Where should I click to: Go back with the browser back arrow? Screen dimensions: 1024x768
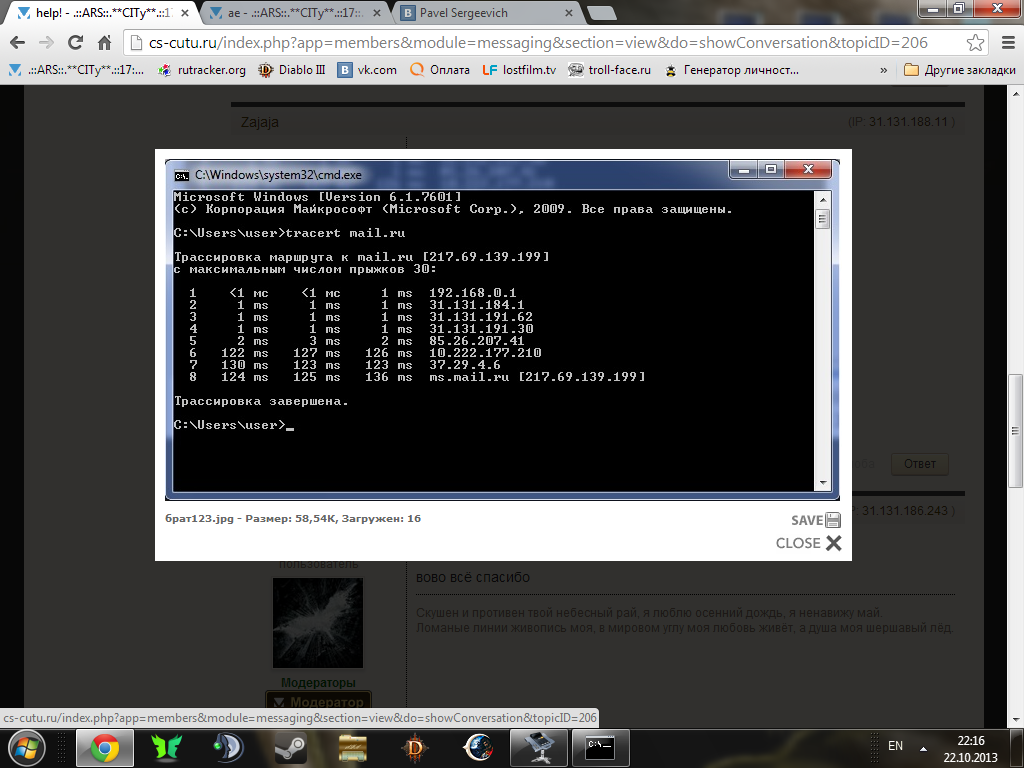pos(18,43)
